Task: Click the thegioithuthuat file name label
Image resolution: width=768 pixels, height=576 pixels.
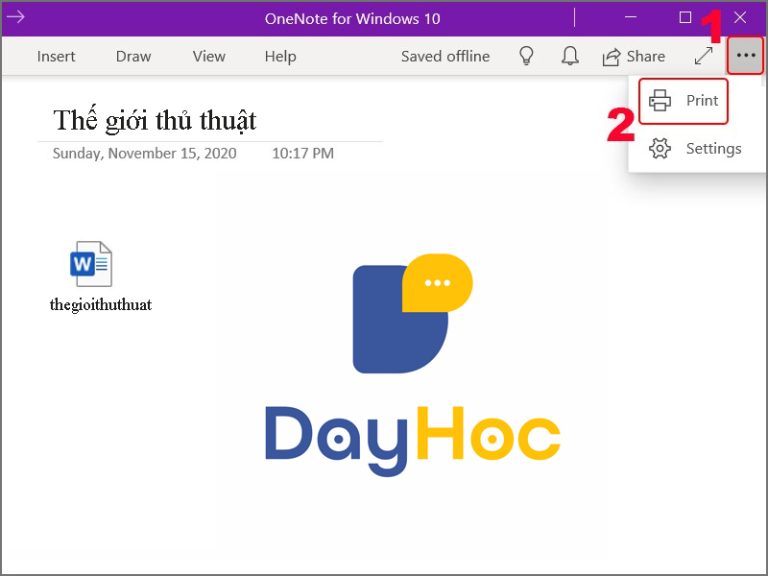Action: (x=101, y=305)
